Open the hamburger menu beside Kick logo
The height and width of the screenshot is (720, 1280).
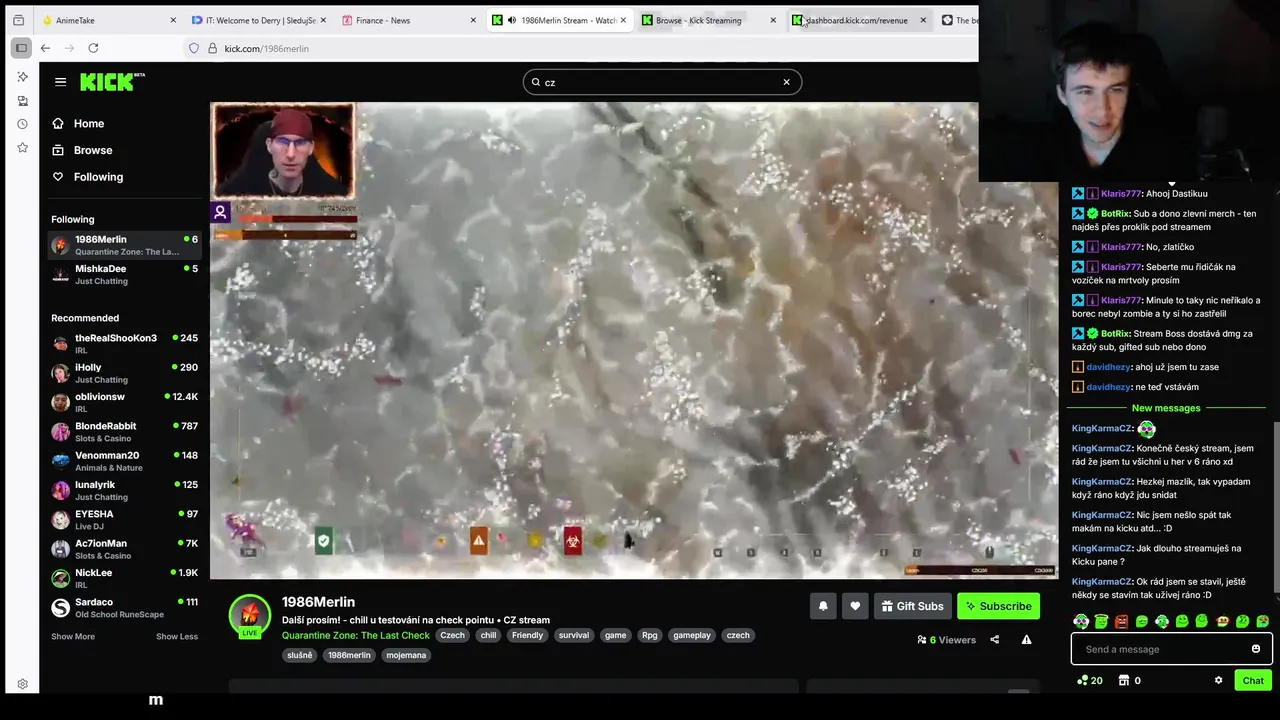tap(60, 82)
